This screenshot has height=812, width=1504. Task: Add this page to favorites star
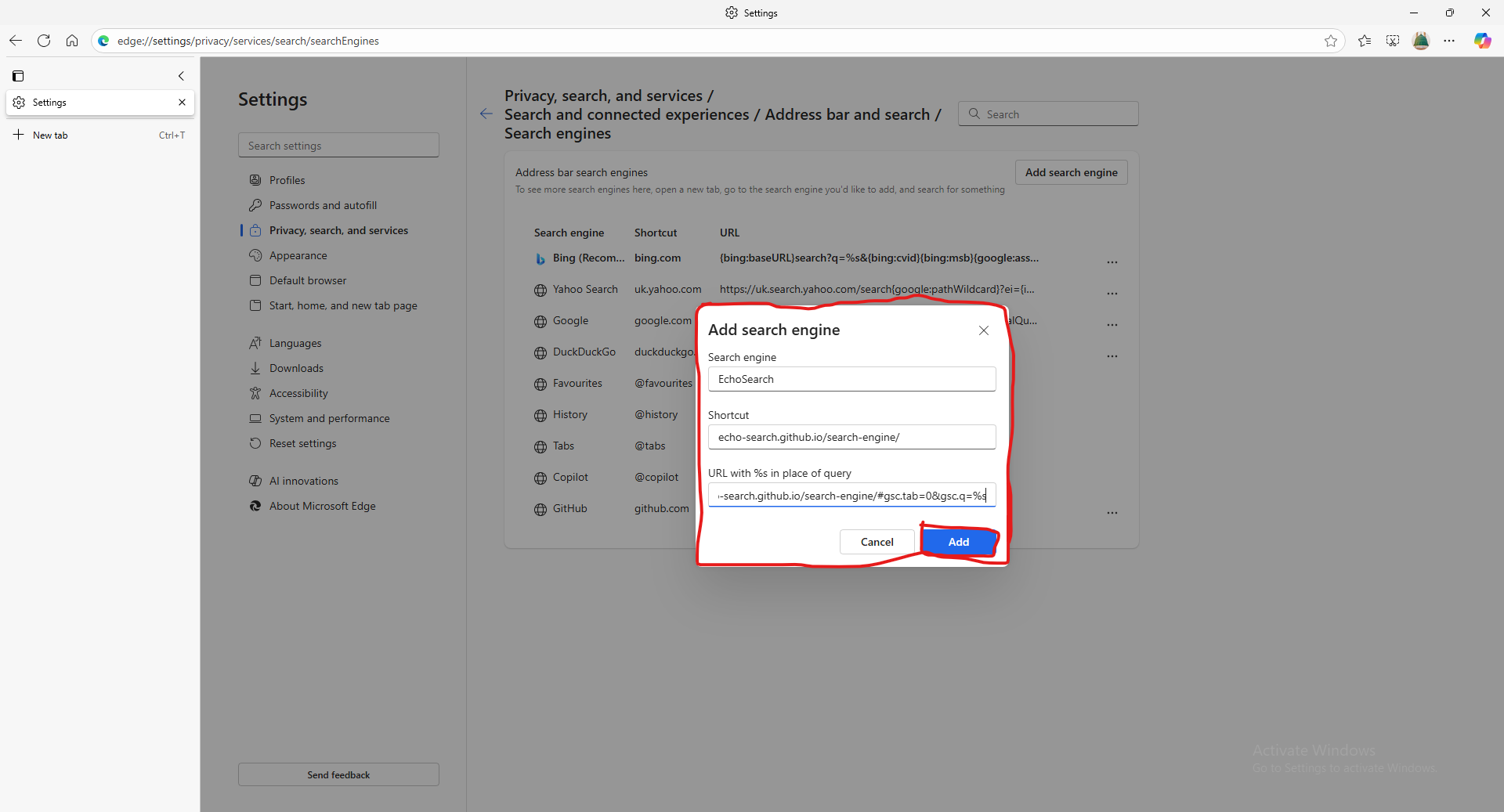(1331, 41)
